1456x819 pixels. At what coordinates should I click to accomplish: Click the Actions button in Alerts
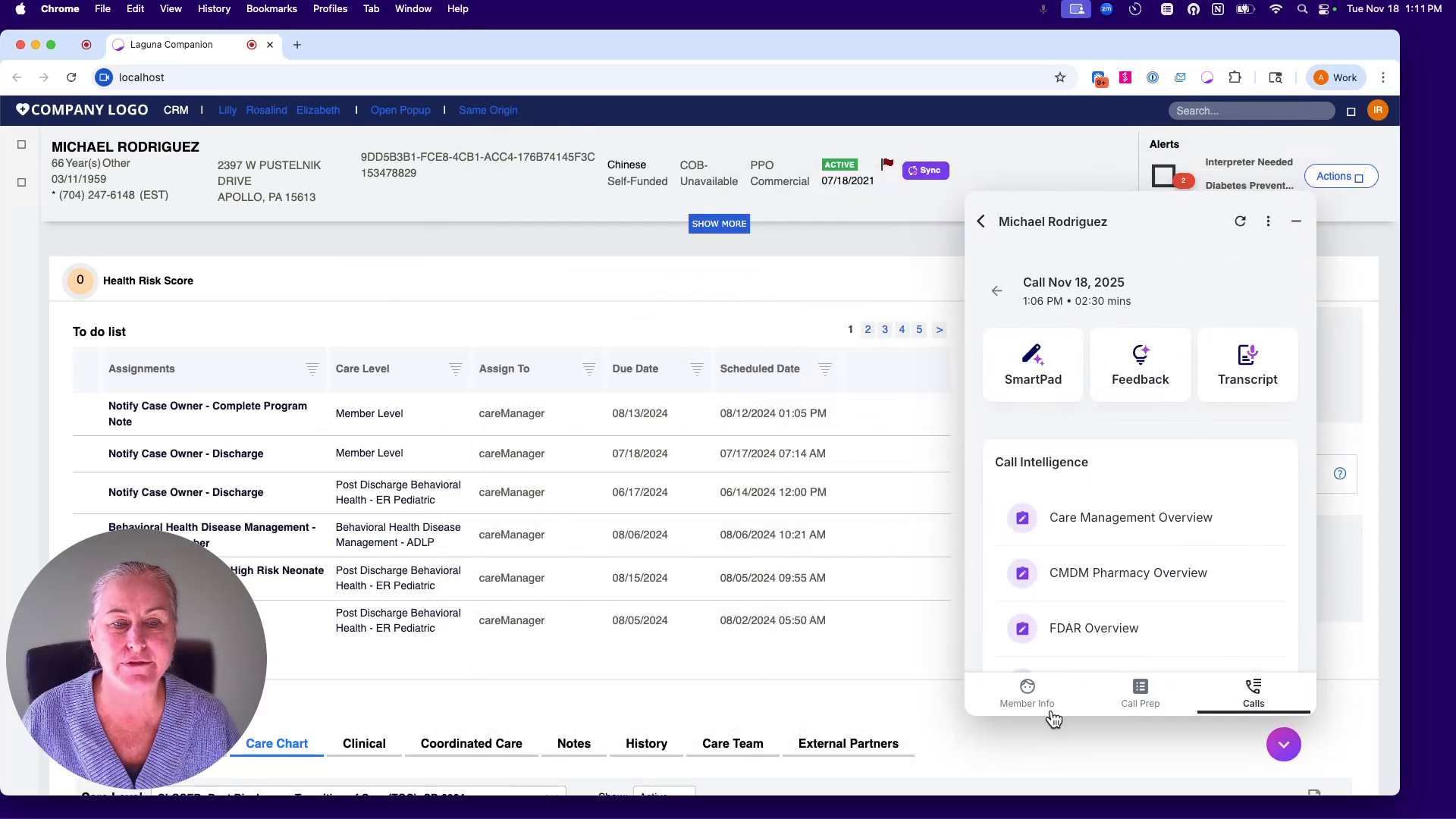tap(1340, 175)
